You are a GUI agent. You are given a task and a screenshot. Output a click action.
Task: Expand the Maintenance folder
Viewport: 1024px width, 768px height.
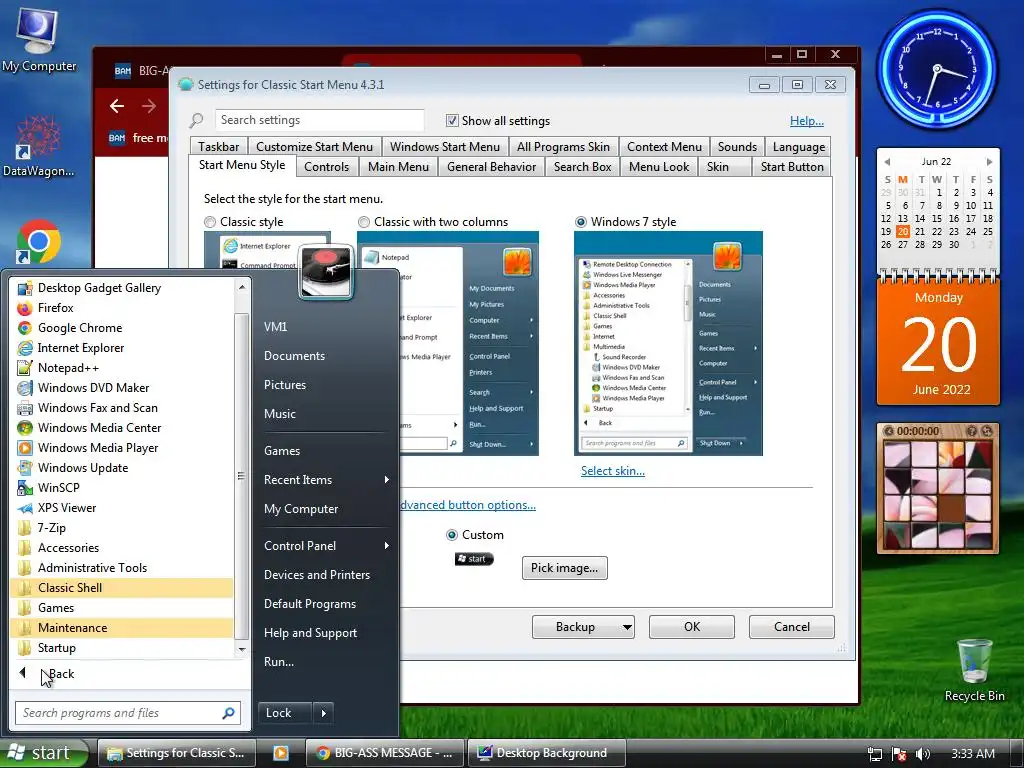123,628
